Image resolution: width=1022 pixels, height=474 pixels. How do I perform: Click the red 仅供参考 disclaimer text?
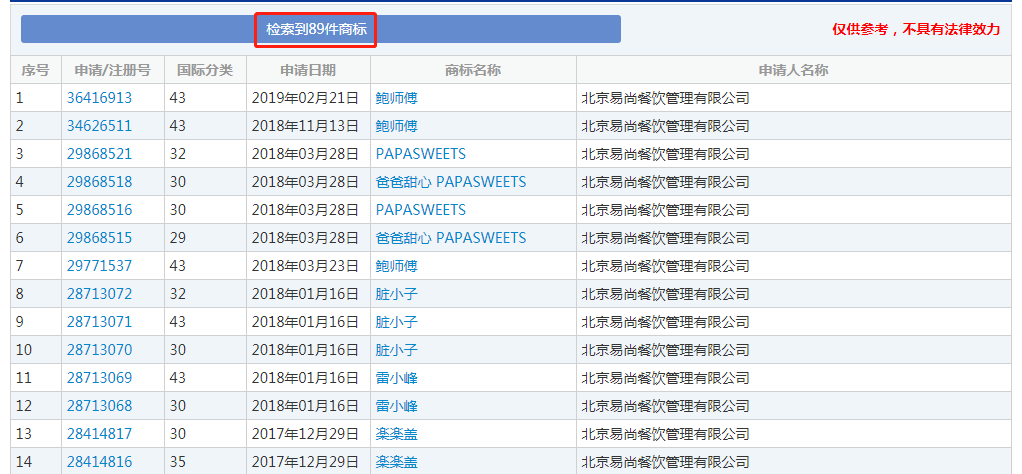pos(916,29)
